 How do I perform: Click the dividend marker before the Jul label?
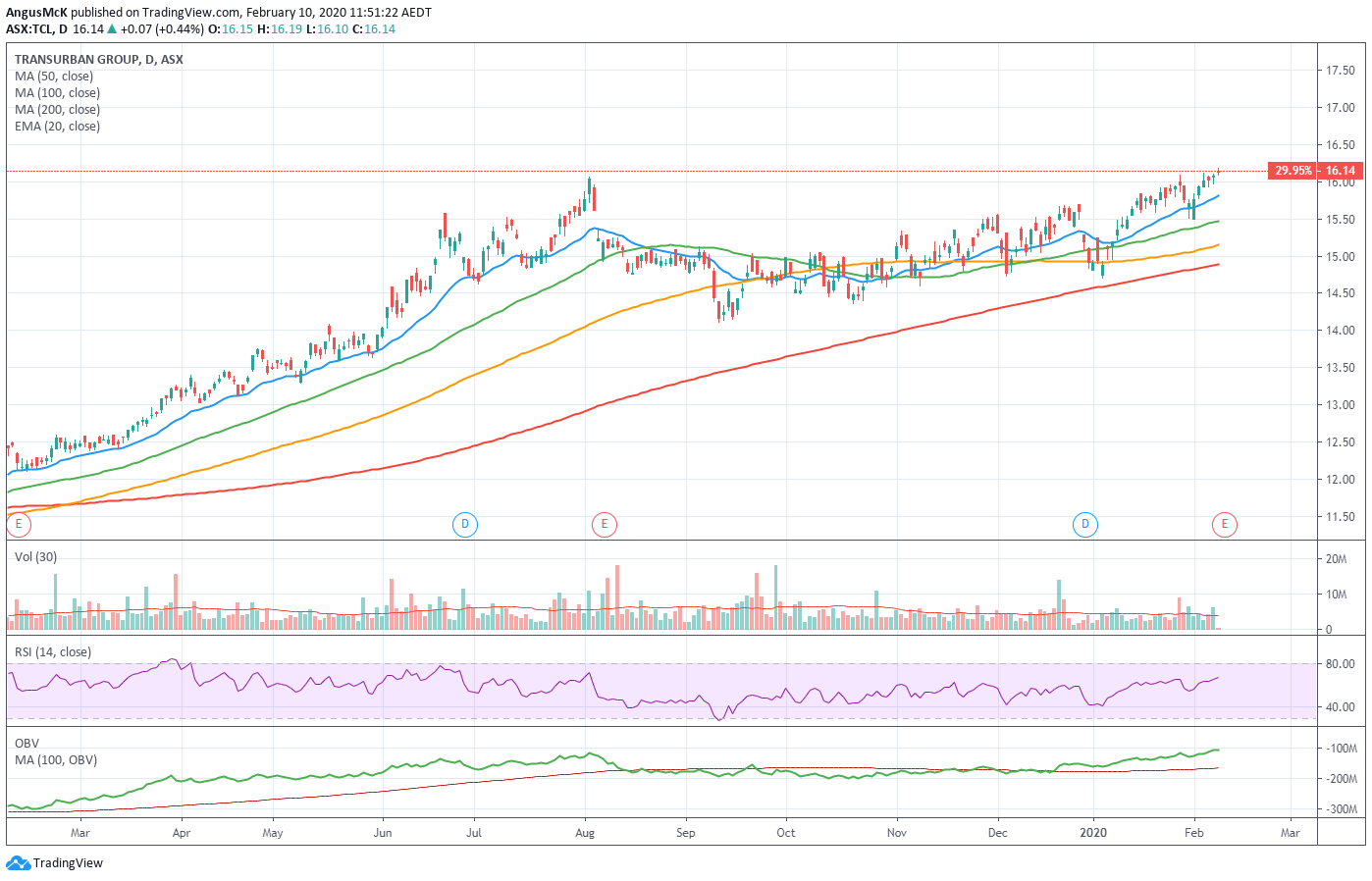pyautogui.click(x=464, y=525)
